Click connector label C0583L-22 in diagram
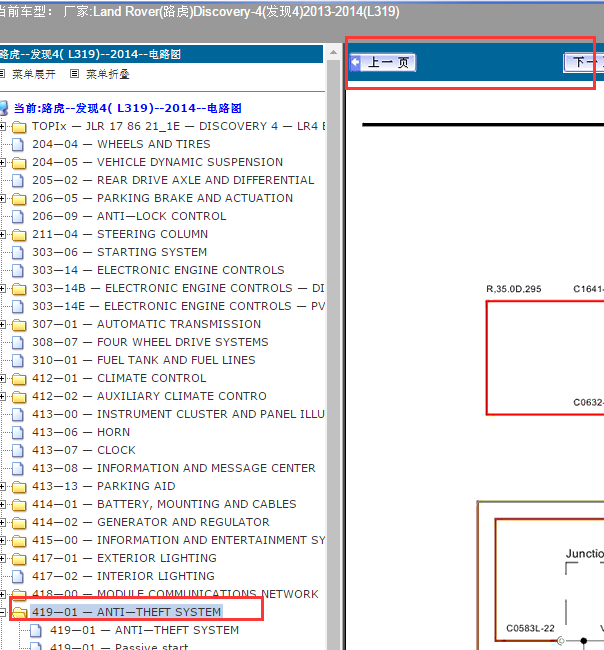 pos(530,628)
